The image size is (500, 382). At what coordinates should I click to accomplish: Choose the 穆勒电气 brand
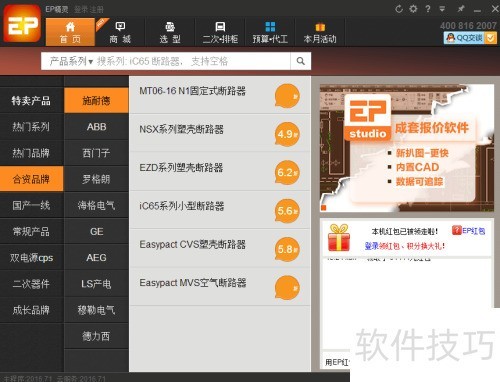[96, 310]
